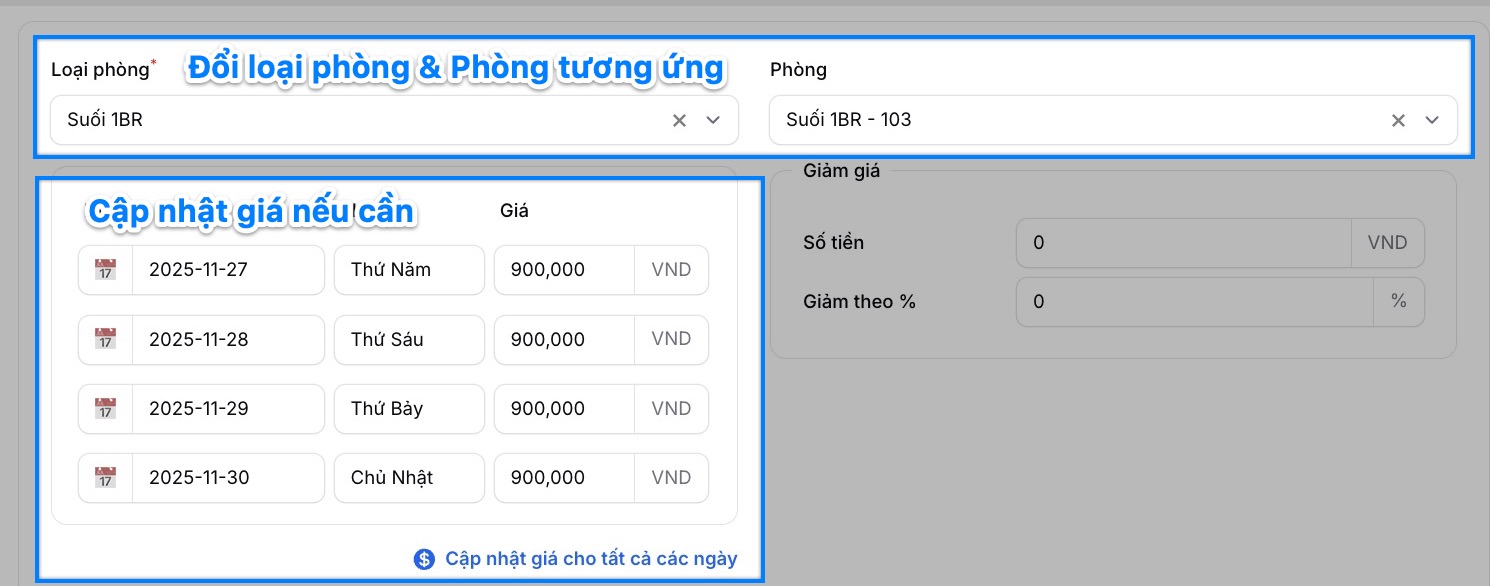Select the 2025-11-30 date field
The width and height of the screenshot is (1490, 586).
[x=228, y=478]
